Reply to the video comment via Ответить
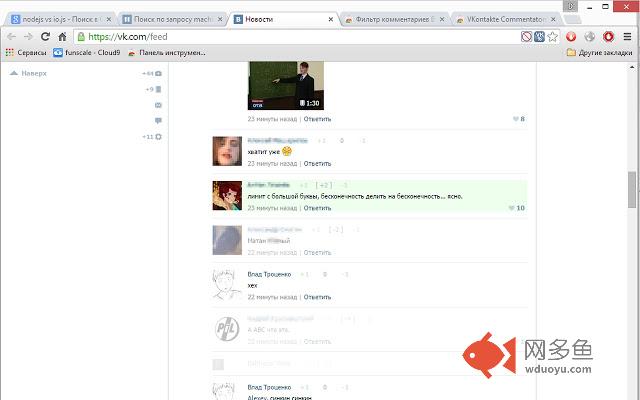This screenshot has height=400, width=640. (x=317, y=119)
